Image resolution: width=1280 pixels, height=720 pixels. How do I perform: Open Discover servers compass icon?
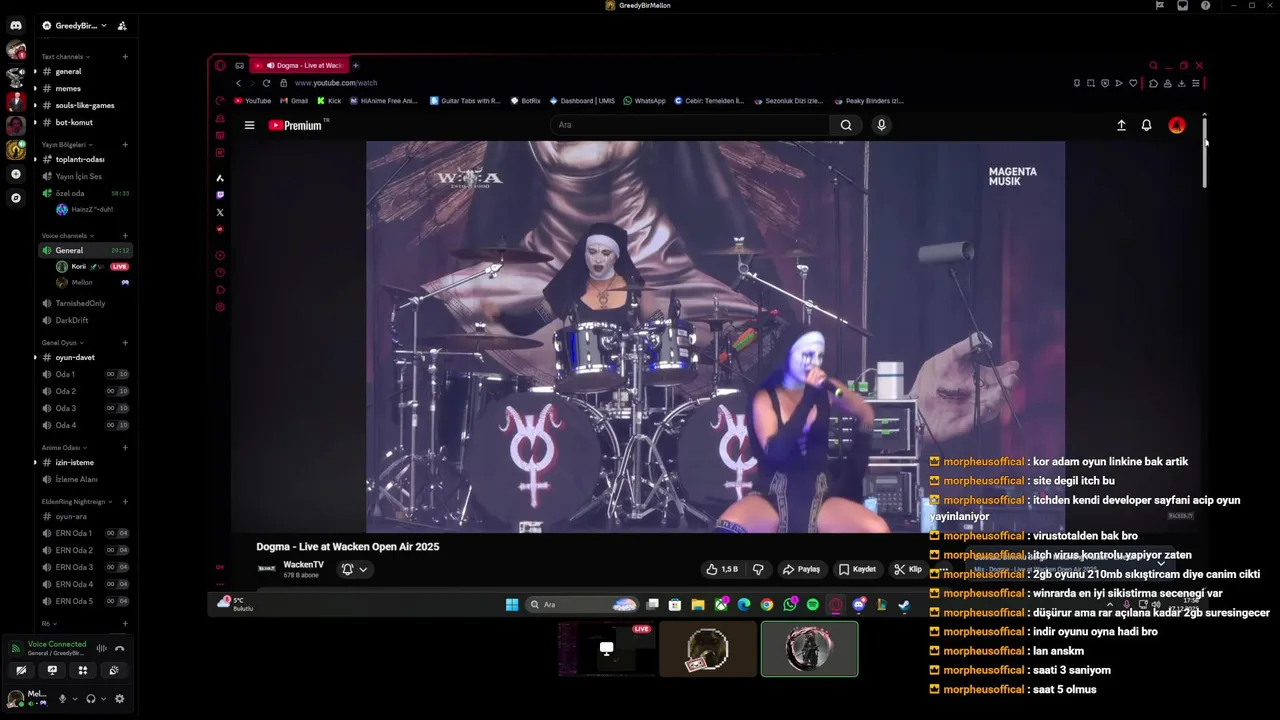pyautogui.click(x=16, y=198)
